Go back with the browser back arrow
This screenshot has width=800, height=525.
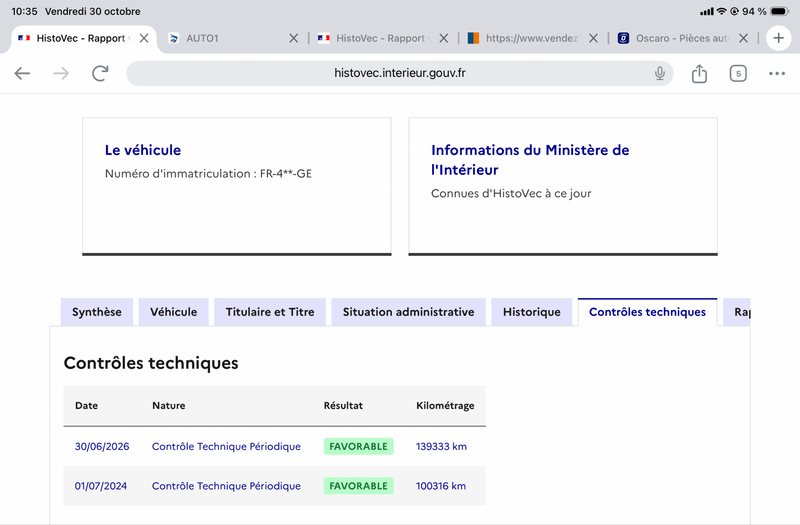[22, 73]
